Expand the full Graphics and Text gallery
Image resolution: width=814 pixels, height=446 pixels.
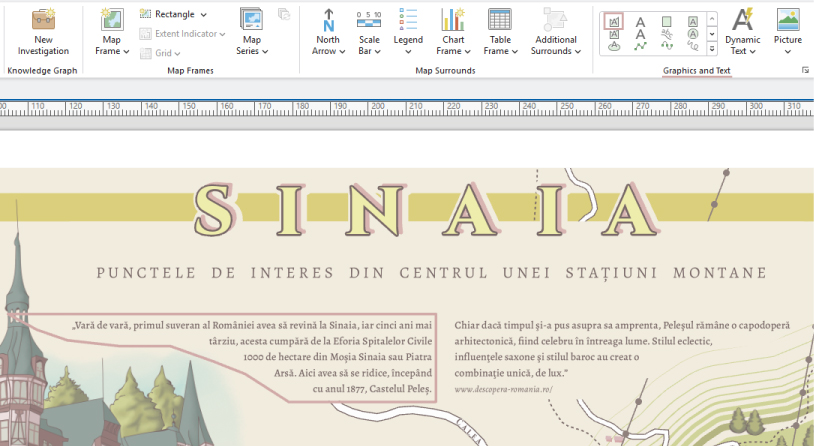712,47
